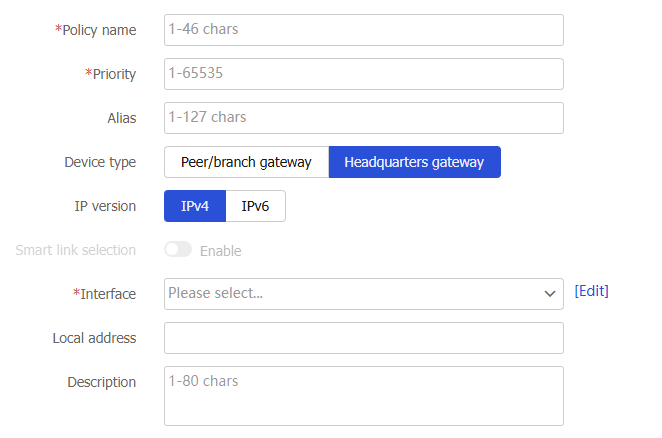Focus the Alias text field
Image resolution: width=662 pixels, height=438 pixels.
[x=363, y=118]
